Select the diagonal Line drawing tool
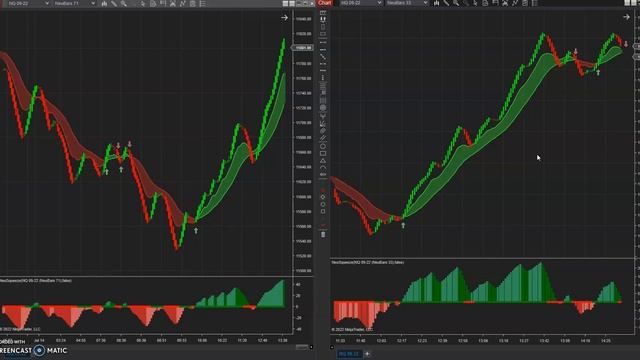This screenshot has height=360, width=640. [323, 57]
